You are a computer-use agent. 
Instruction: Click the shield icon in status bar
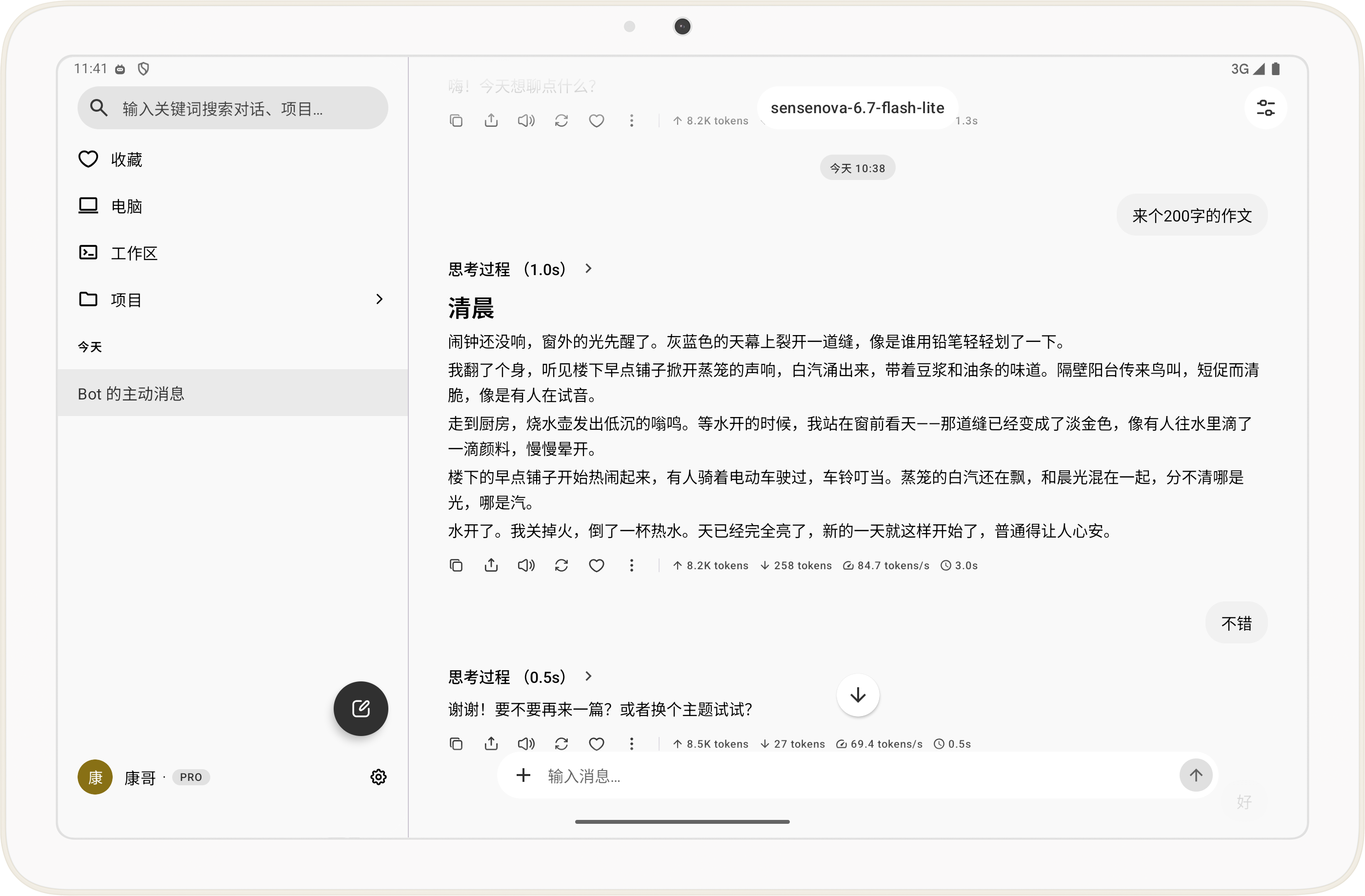point(143,69)
